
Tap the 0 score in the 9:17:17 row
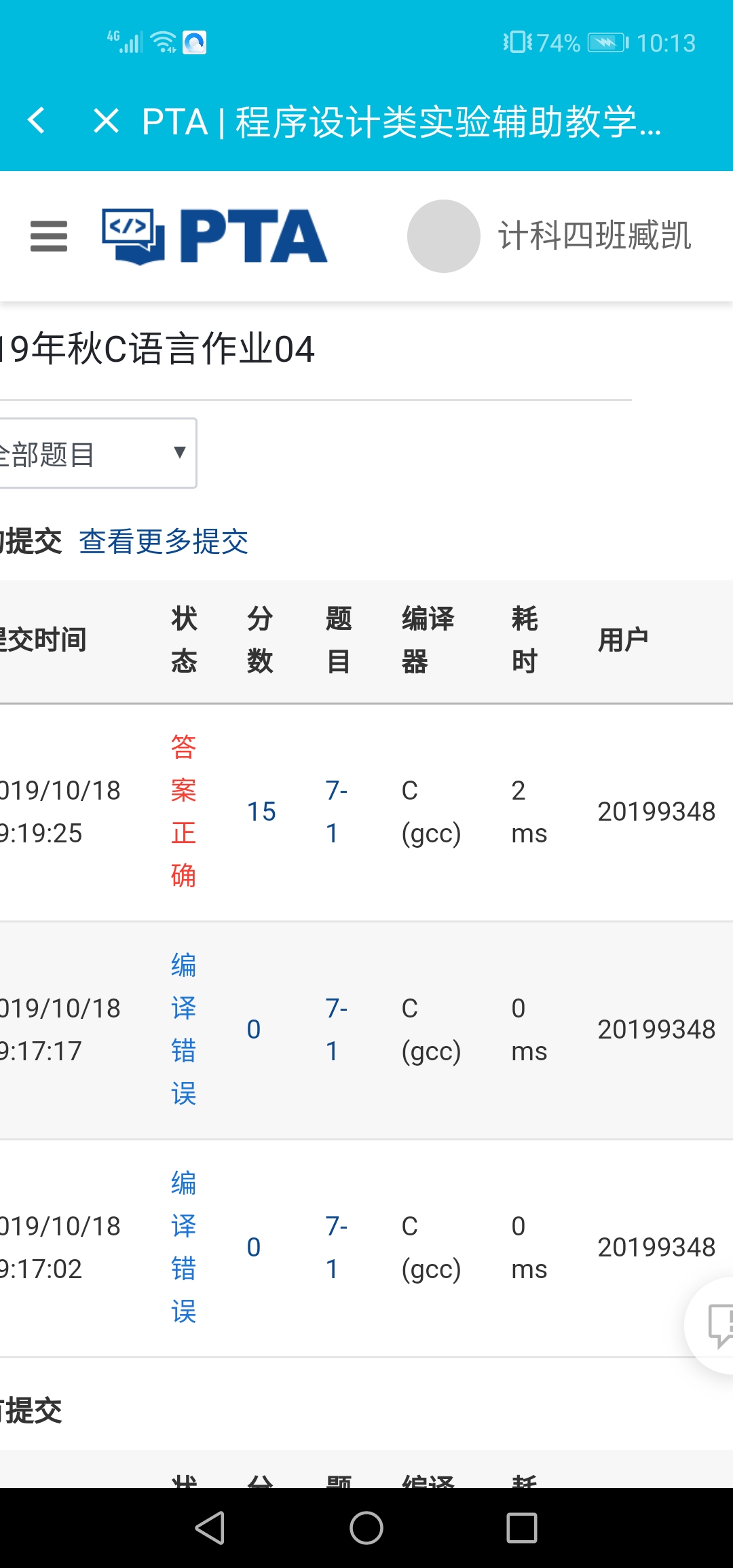[x=254, y=1029]
